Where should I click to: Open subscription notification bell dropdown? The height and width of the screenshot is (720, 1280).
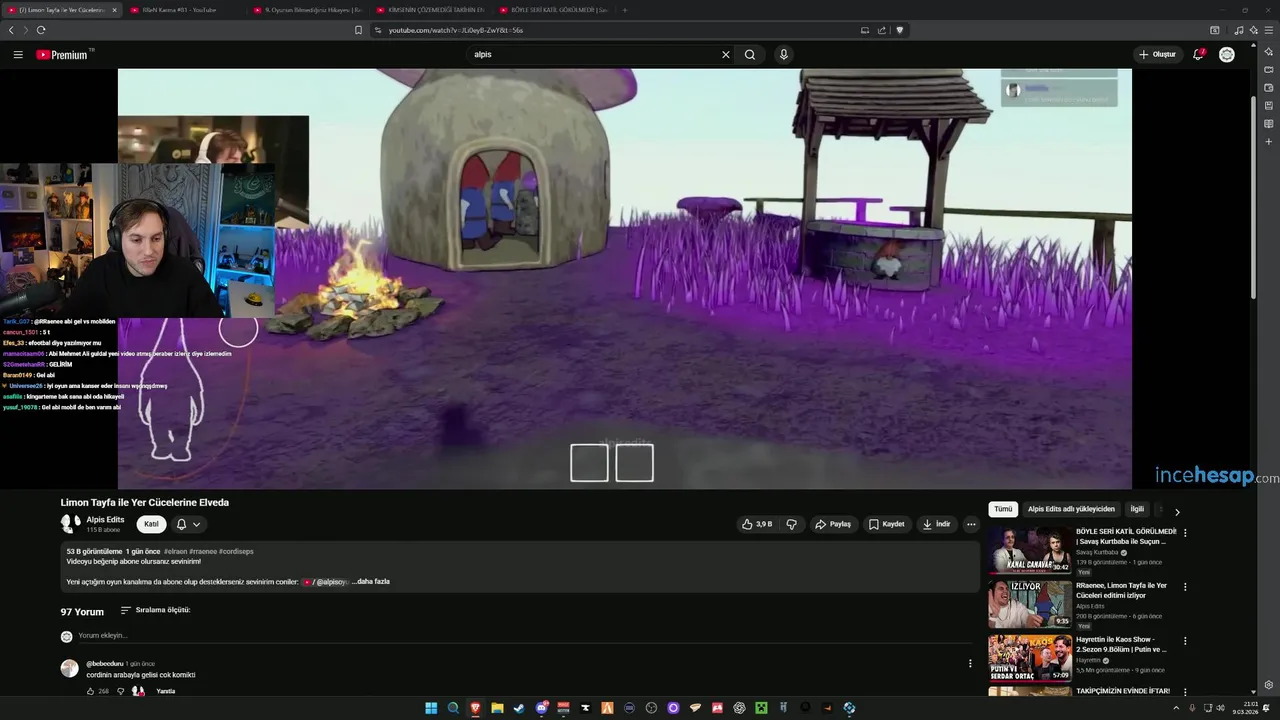point(188,524)
